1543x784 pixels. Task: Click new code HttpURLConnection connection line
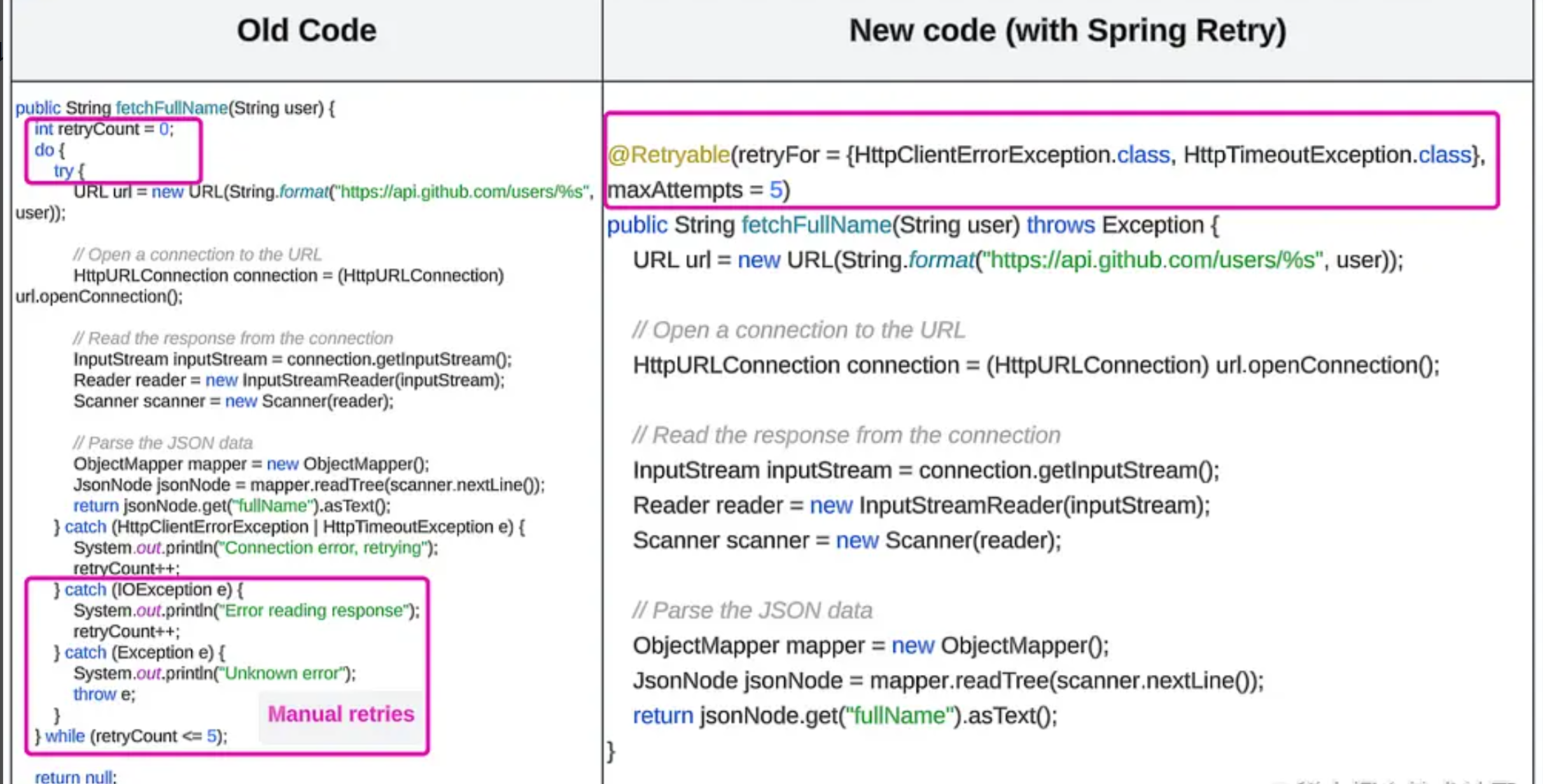pyautogui.click(x=1036, y=365)
